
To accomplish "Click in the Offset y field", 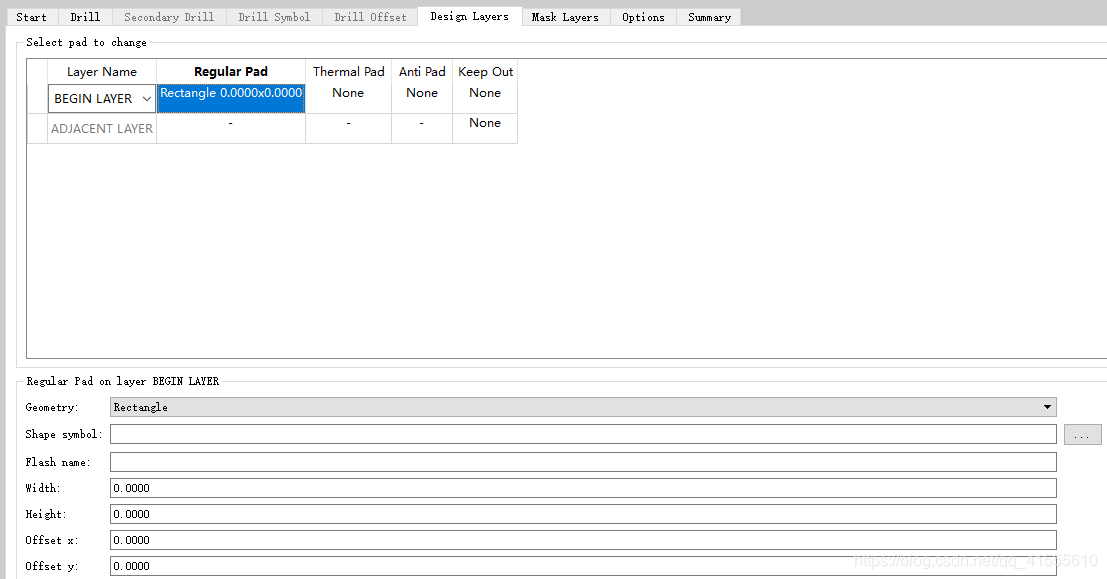I will pyautogui.click(x=582, y=566).
